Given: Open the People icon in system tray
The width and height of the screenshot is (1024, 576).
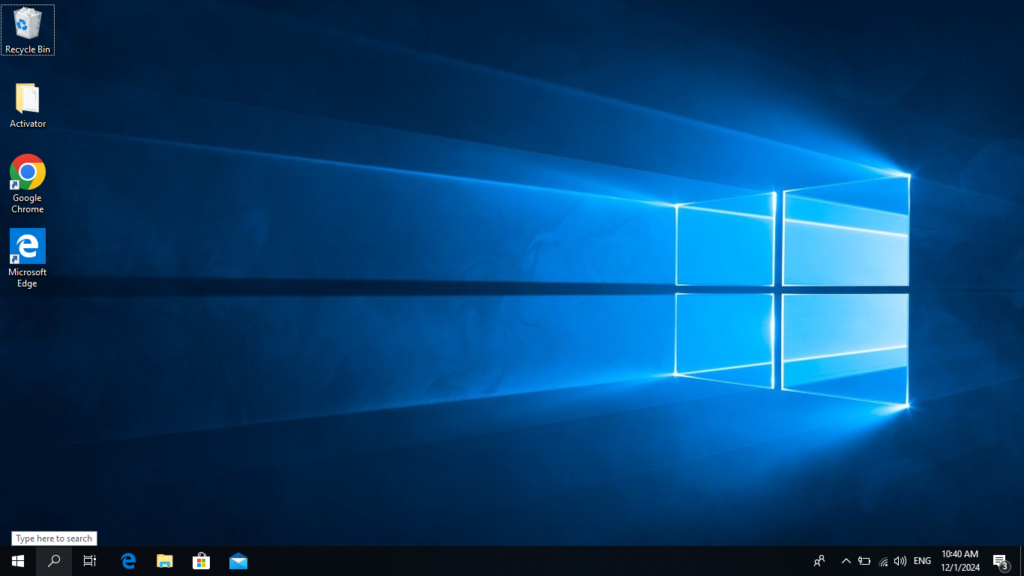Looking at the screenshot, I should click(x=819, y=561).
